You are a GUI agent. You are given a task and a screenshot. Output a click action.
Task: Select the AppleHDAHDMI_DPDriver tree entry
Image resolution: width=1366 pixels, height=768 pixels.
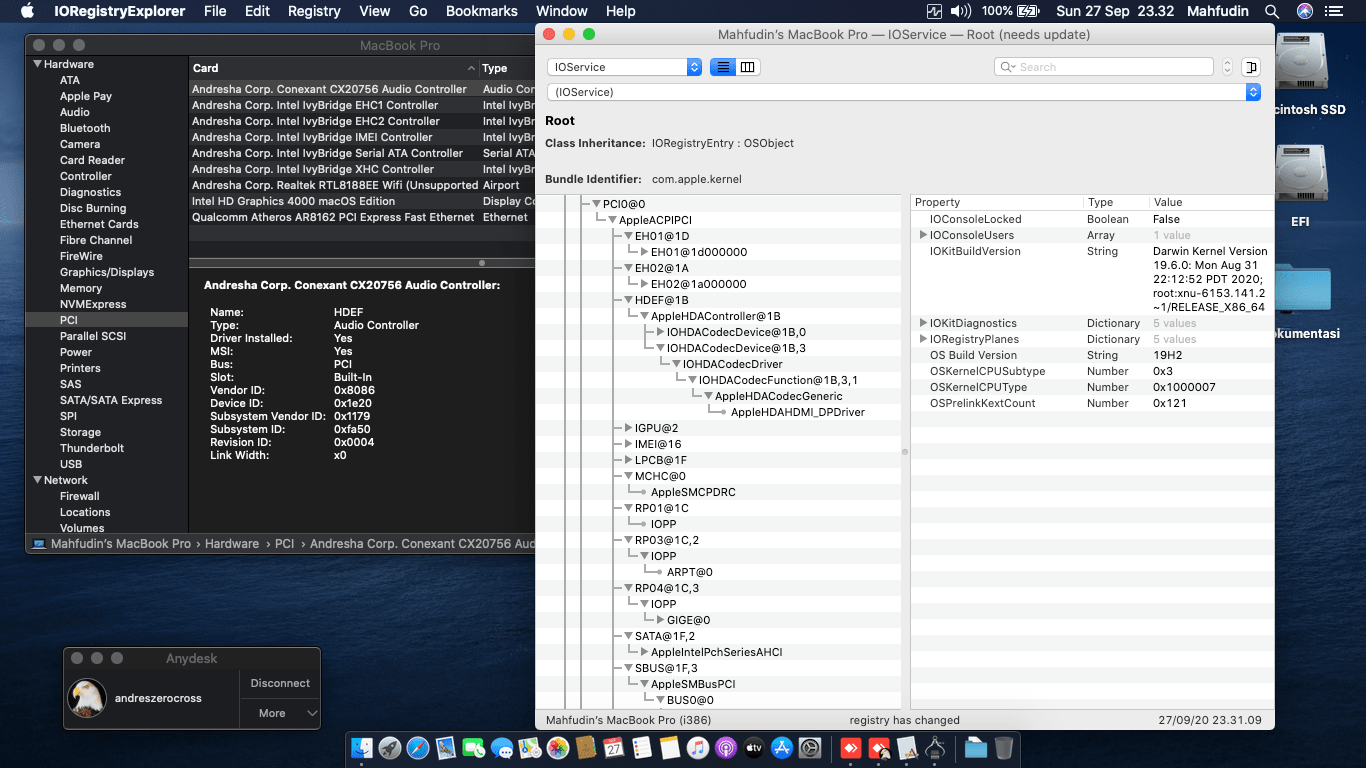[x=798, y=412]
